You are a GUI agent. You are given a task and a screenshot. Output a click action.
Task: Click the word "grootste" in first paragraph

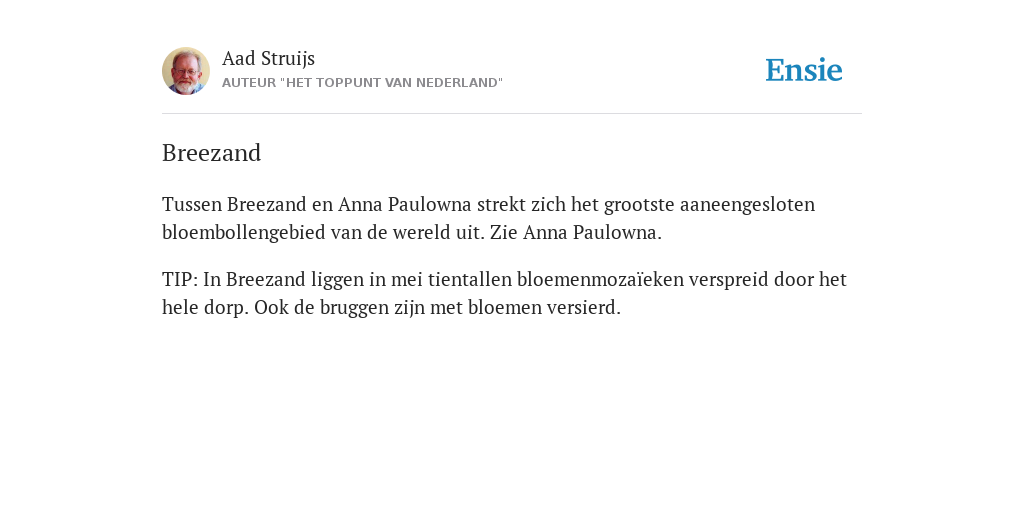click(639, 205)
